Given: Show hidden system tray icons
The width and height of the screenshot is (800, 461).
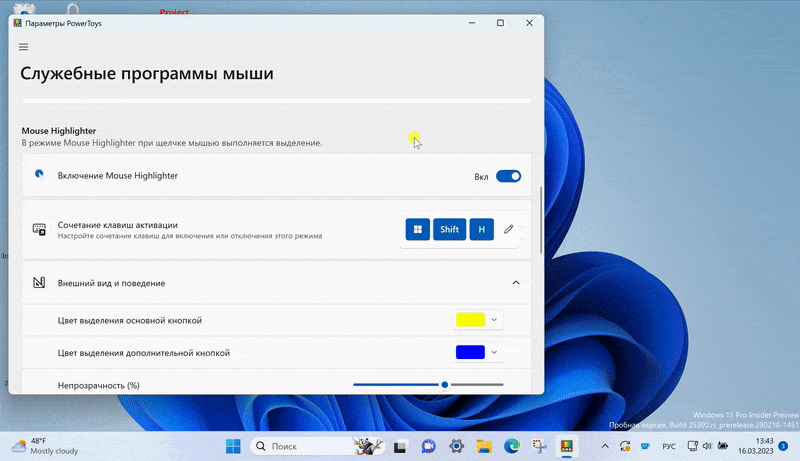Looking at the screenshot, I should 605,446.
